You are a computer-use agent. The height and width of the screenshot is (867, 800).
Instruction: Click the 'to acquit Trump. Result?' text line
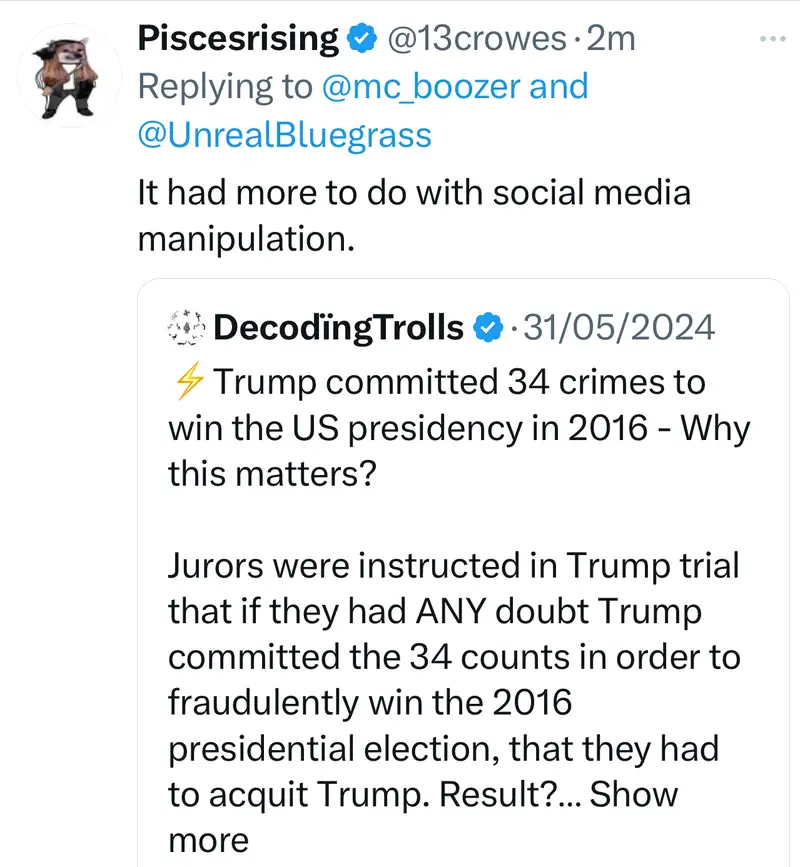[x=373, y=795]
